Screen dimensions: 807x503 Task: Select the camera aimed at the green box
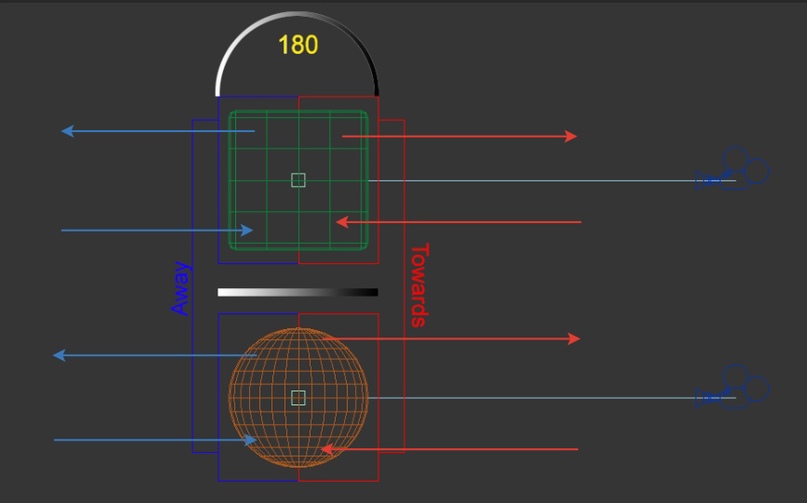click(x=733, y=169)
